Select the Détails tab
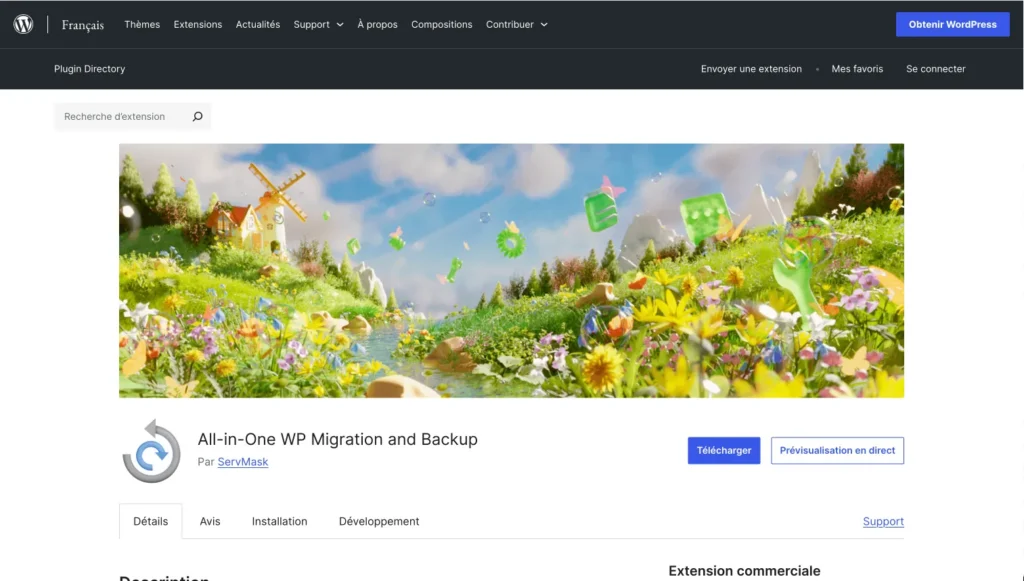The height and width of the screenshot is (581, 1024). [150, 521]
